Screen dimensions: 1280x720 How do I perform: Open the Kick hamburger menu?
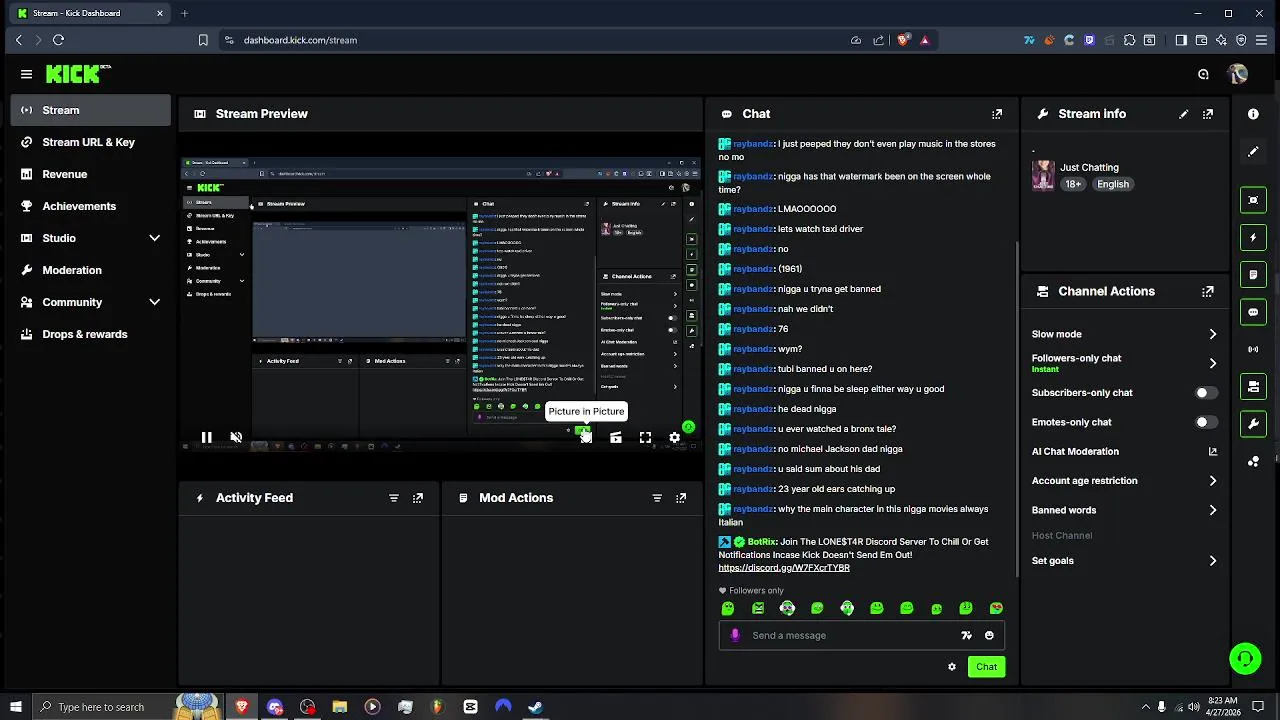point(26,74)
